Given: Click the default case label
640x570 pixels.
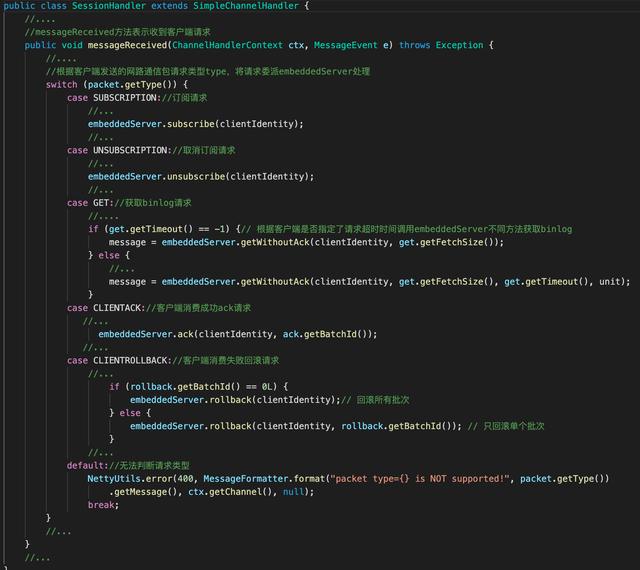Looking at the screenshot, I should click(87, 465).
